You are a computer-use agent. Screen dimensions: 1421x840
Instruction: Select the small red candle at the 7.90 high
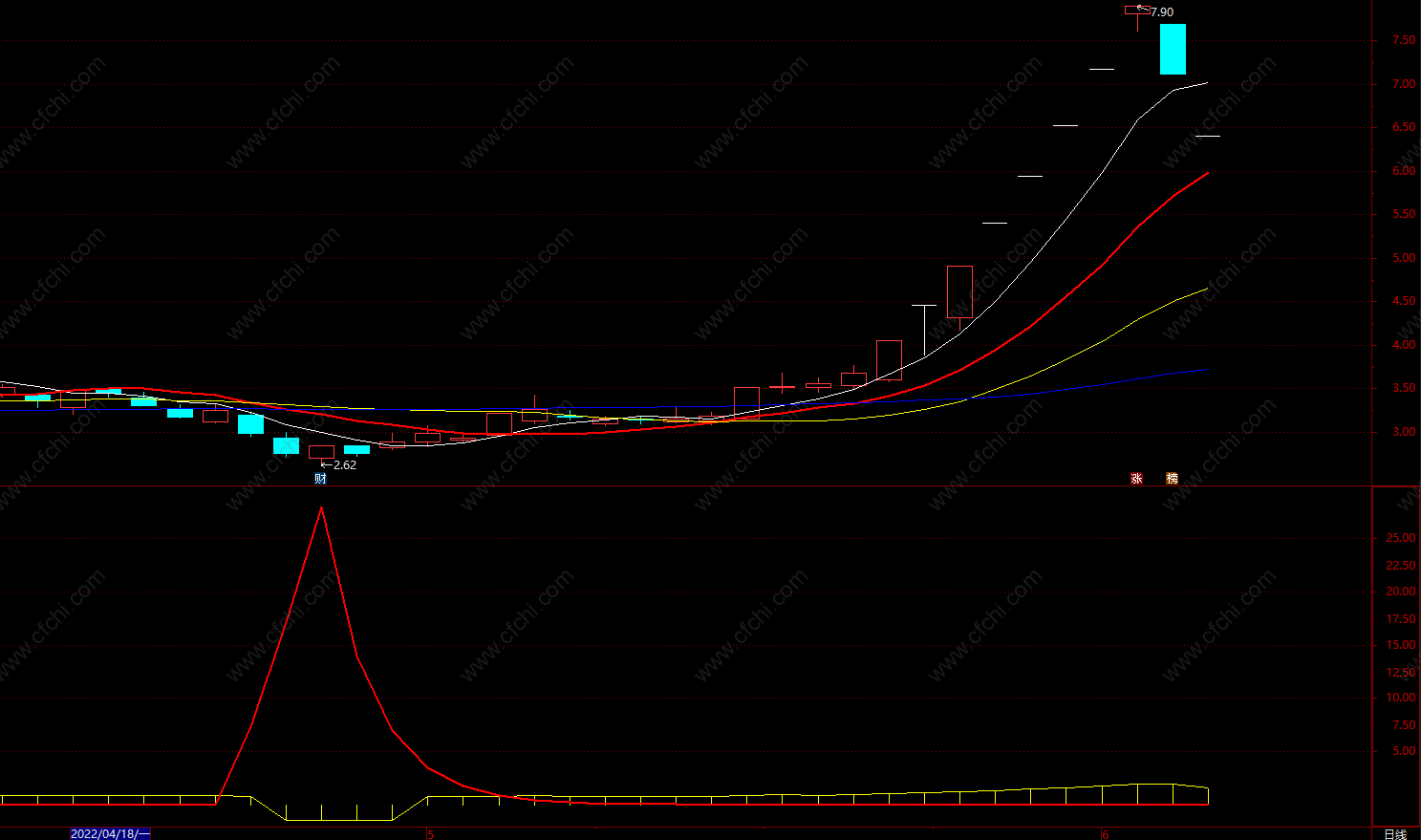tap(1137, 11)
